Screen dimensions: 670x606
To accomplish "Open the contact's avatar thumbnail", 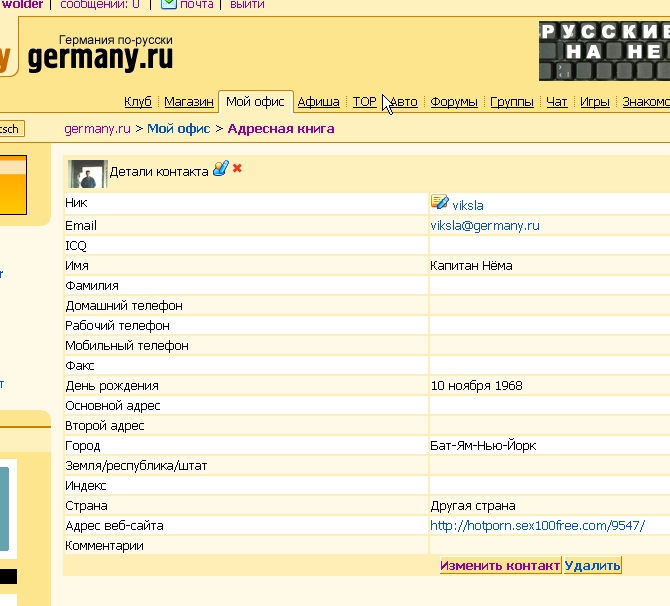I will 88,174.
